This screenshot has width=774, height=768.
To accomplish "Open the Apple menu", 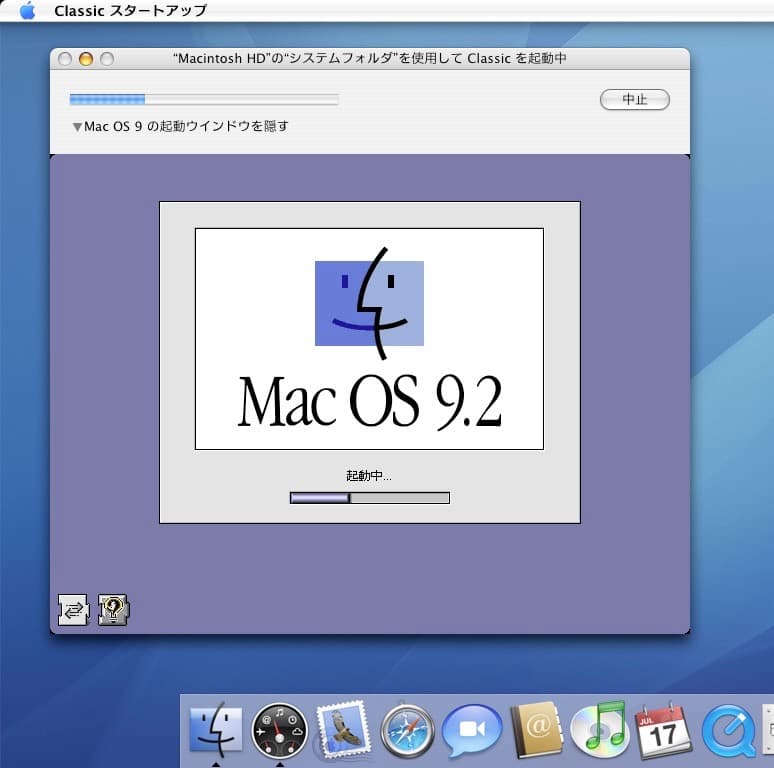I will pyautogui.click(x=28, y=10).
